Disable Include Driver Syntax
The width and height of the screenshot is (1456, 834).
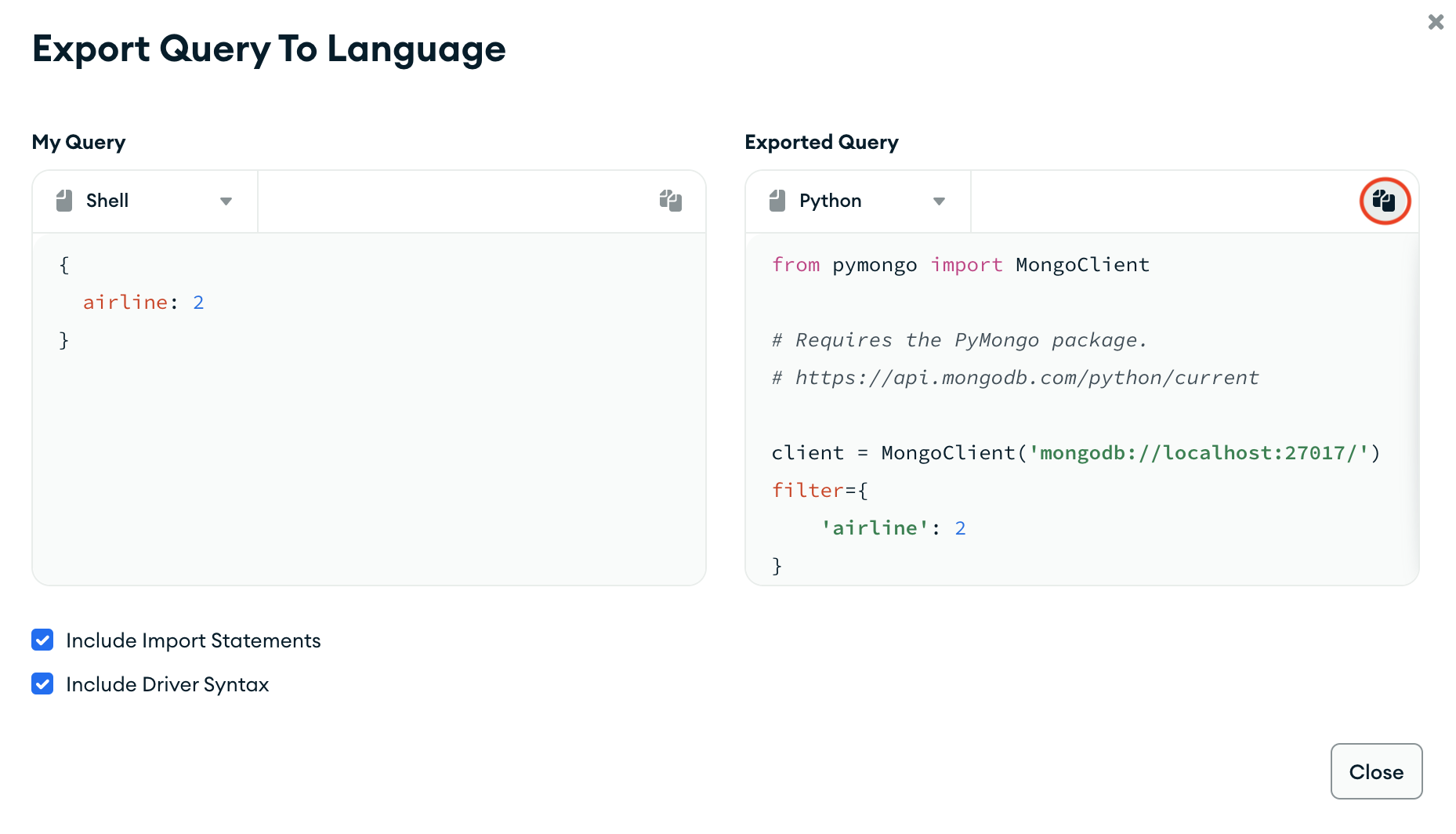pyautogui.click(x=42, y=684)
